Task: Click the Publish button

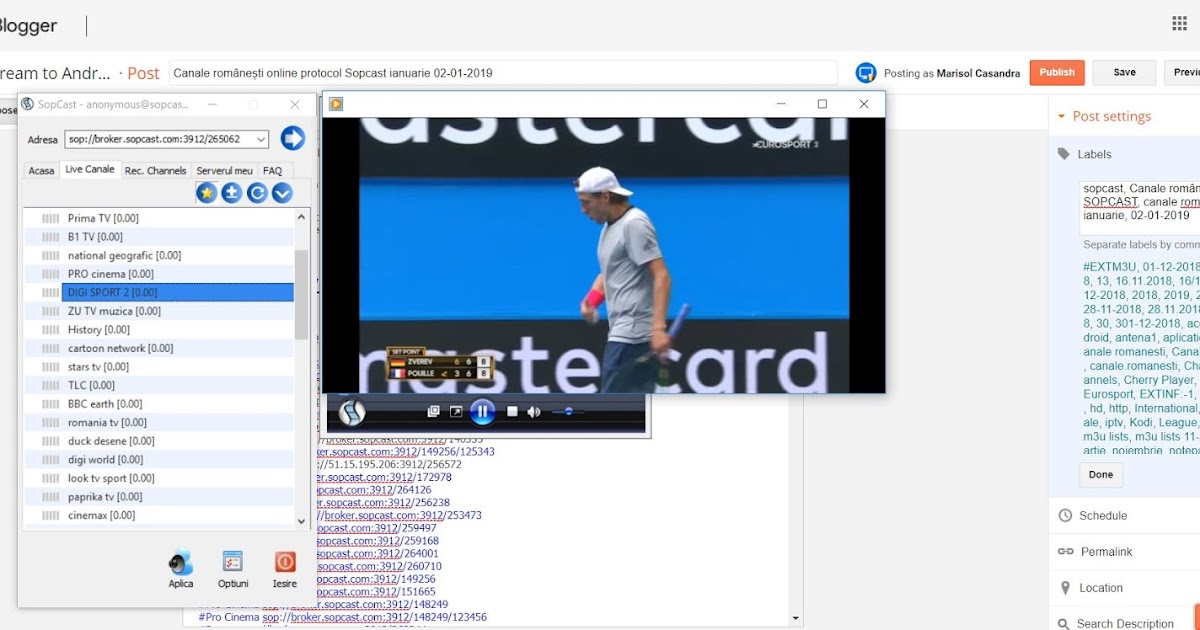Action: click(x=1057, y=72)
